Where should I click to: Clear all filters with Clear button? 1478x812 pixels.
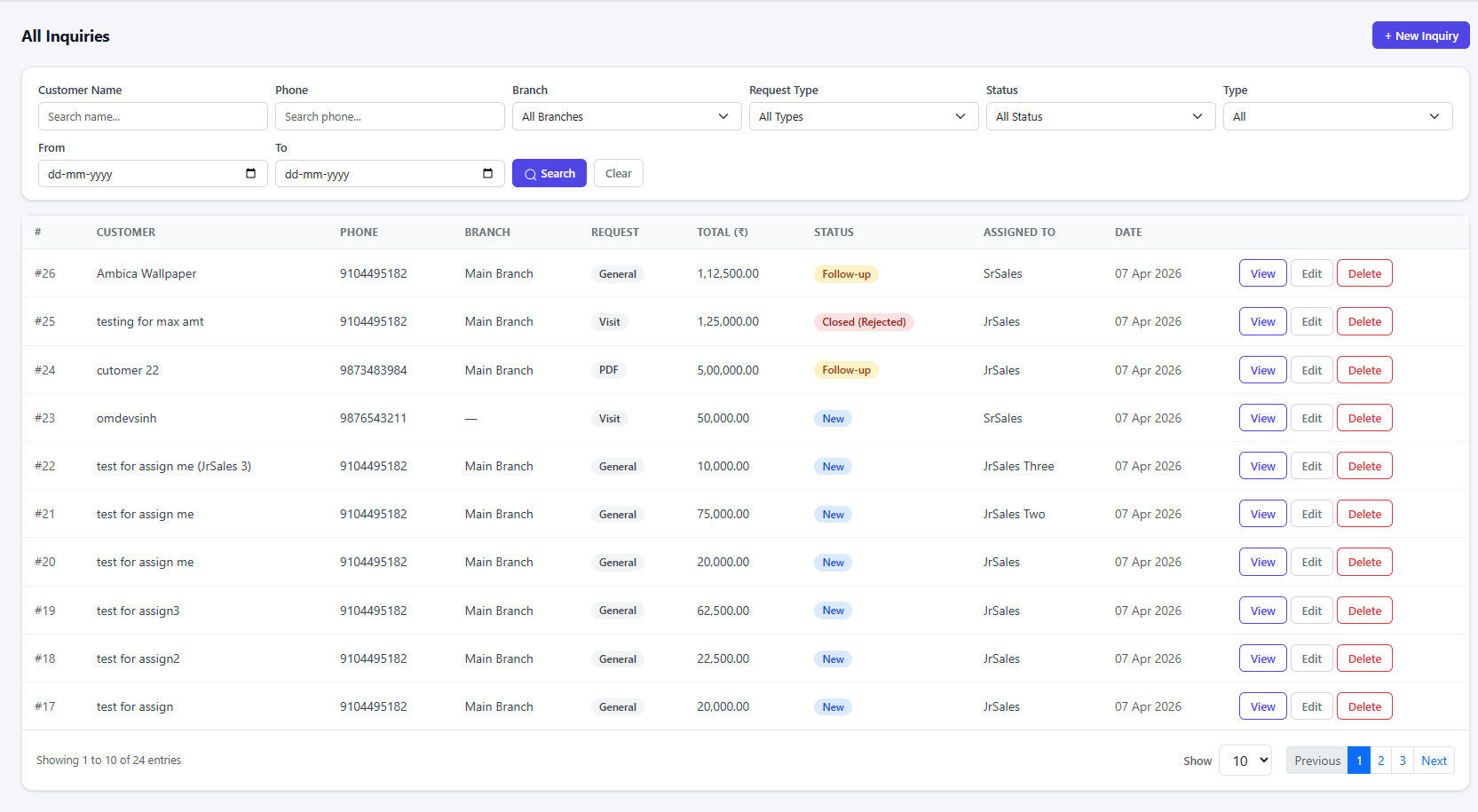tap(619, 173)
